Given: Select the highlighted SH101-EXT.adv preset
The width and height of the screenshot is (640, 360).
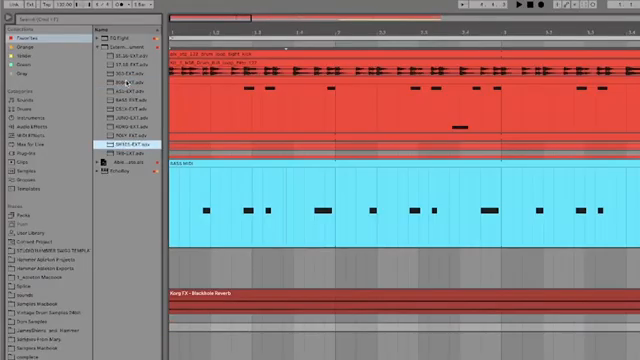Looking at the screenshot, I should 127,144.
